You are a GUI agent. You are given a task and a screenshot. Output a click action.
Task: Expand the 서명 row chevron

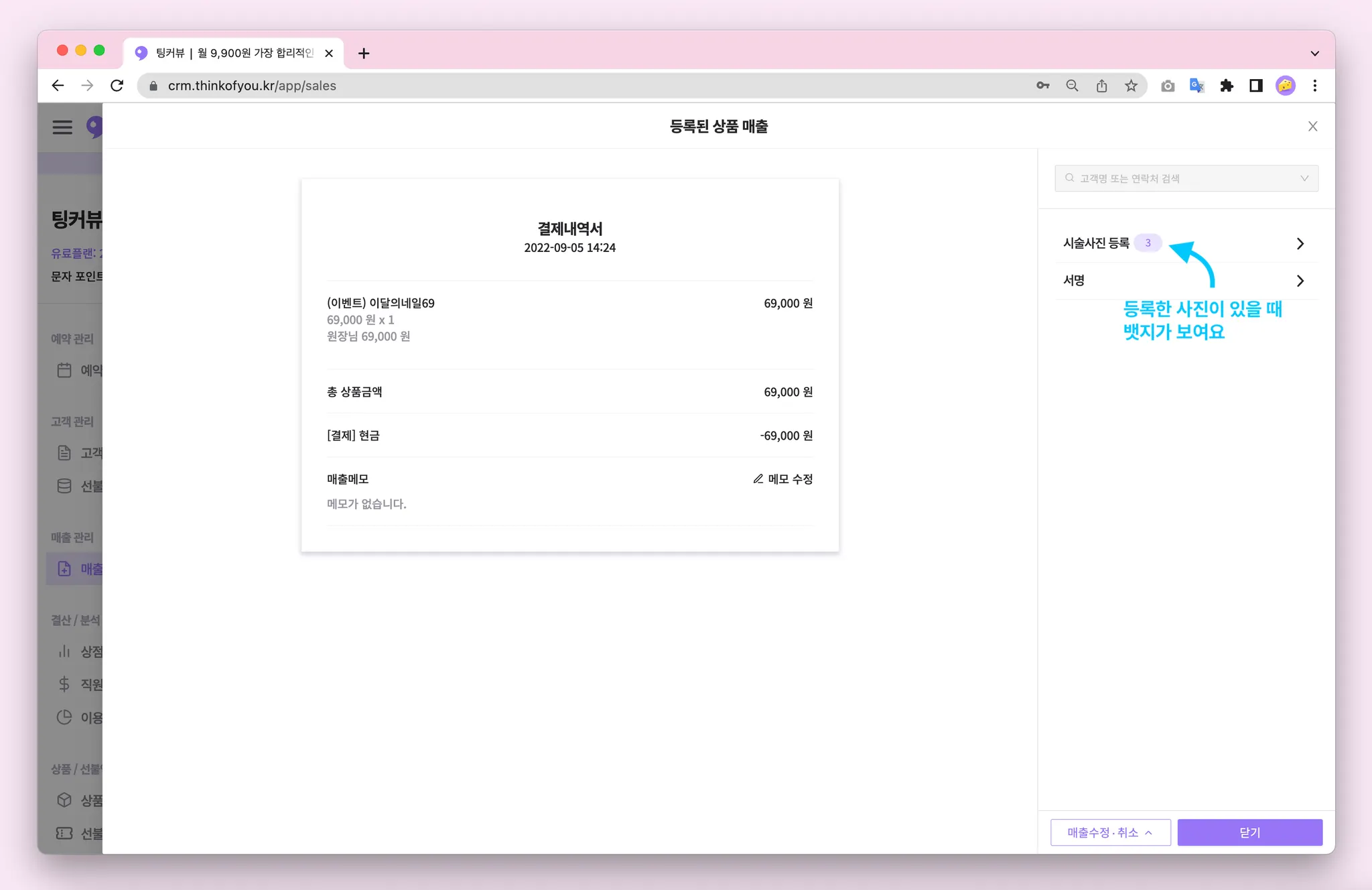pos(1300,281)
